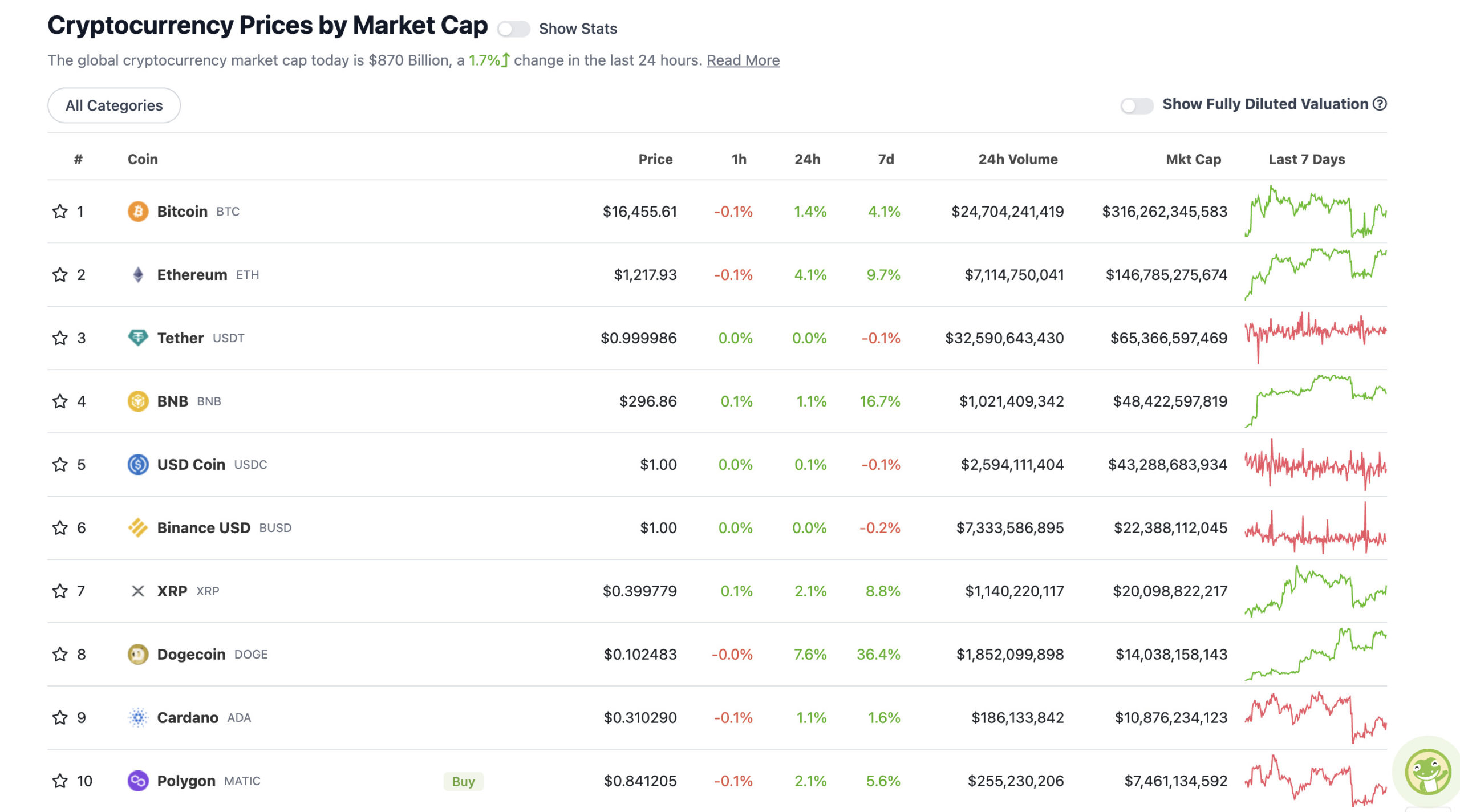Favorite Bitcoin with its star icon
Viewport: 1460px width, 812px height.
(60, 212)
